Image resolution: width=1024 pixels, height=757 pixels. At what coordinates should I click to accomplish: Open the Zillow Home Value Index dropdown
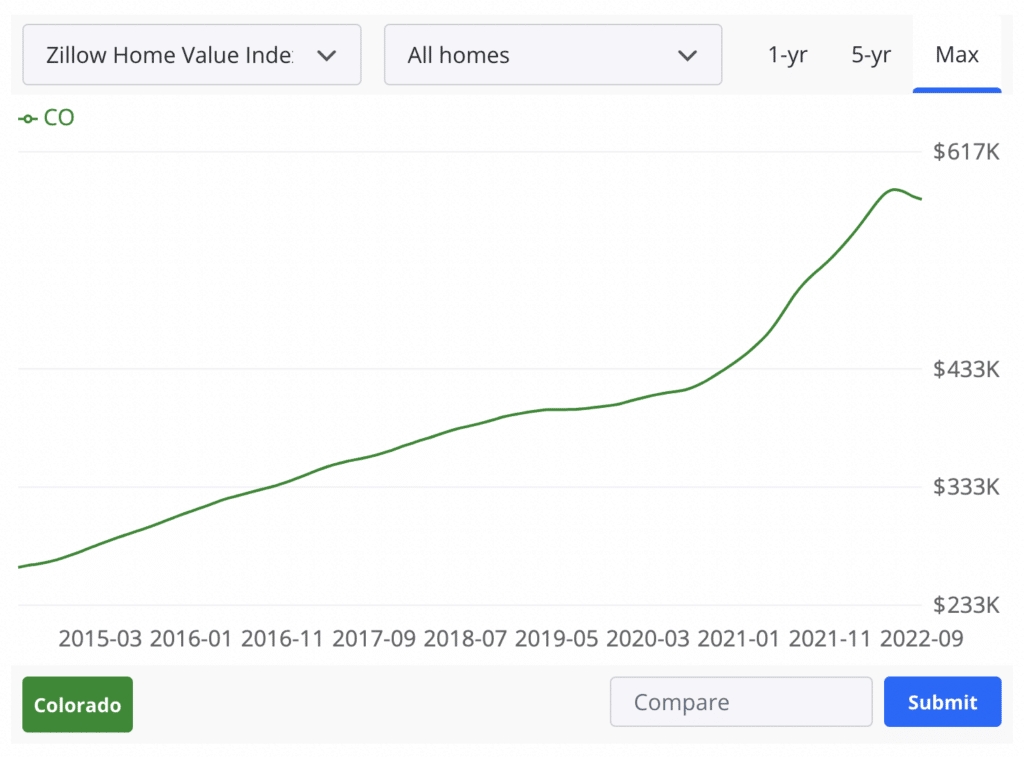pos(192,55)
